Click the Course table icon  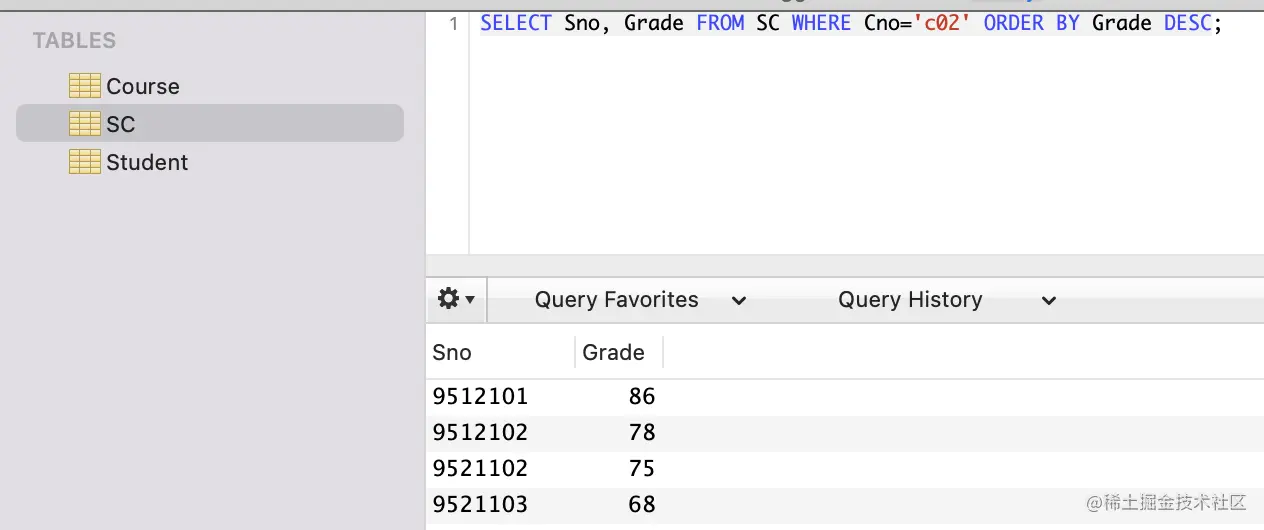(x=84, y=86)
